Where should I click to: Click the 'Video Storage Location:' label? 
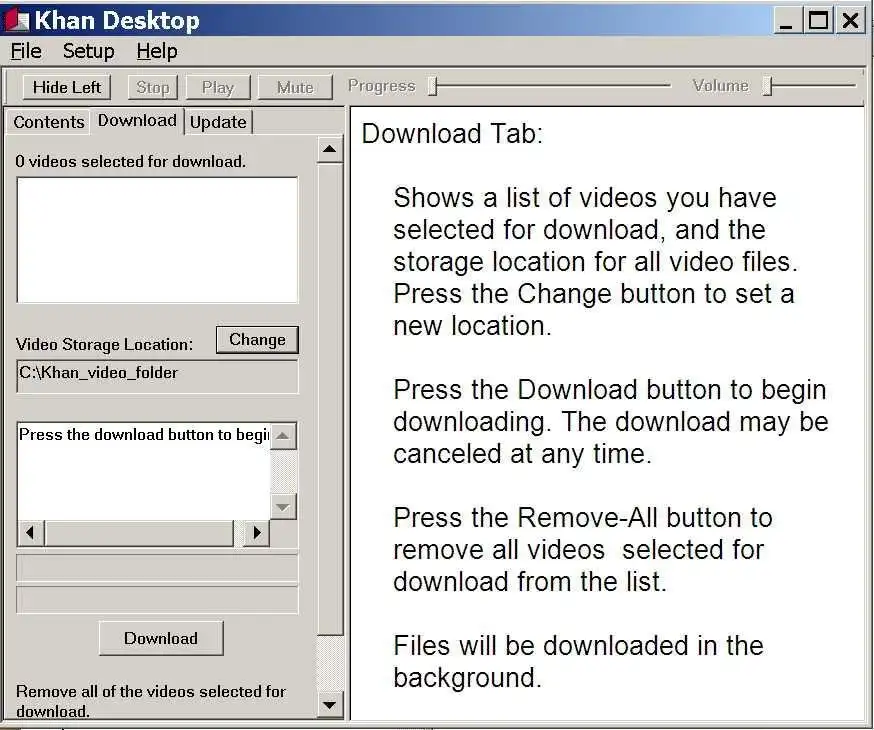pyautogui.click(x=104, y=344)
